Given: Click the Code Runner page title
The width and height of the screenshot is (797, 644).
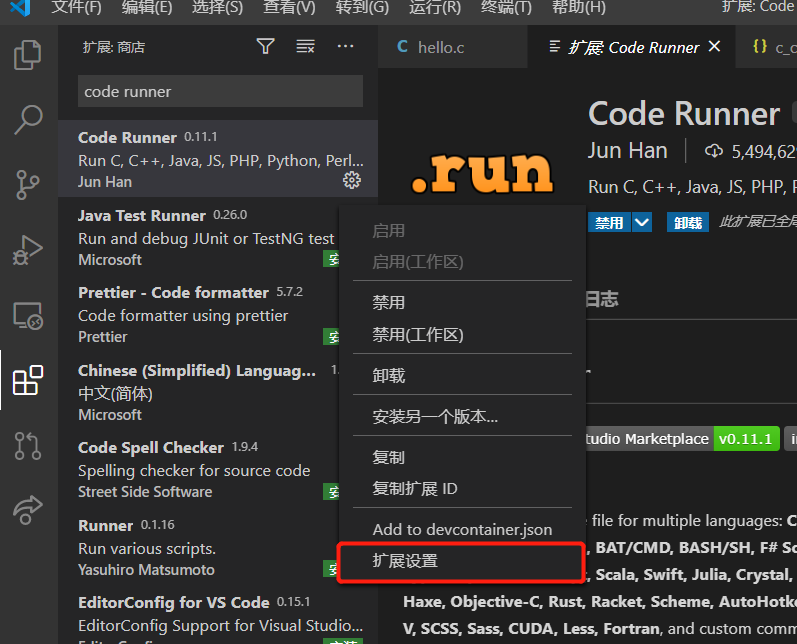Looking at the screenshot, I should pos(684,114).
